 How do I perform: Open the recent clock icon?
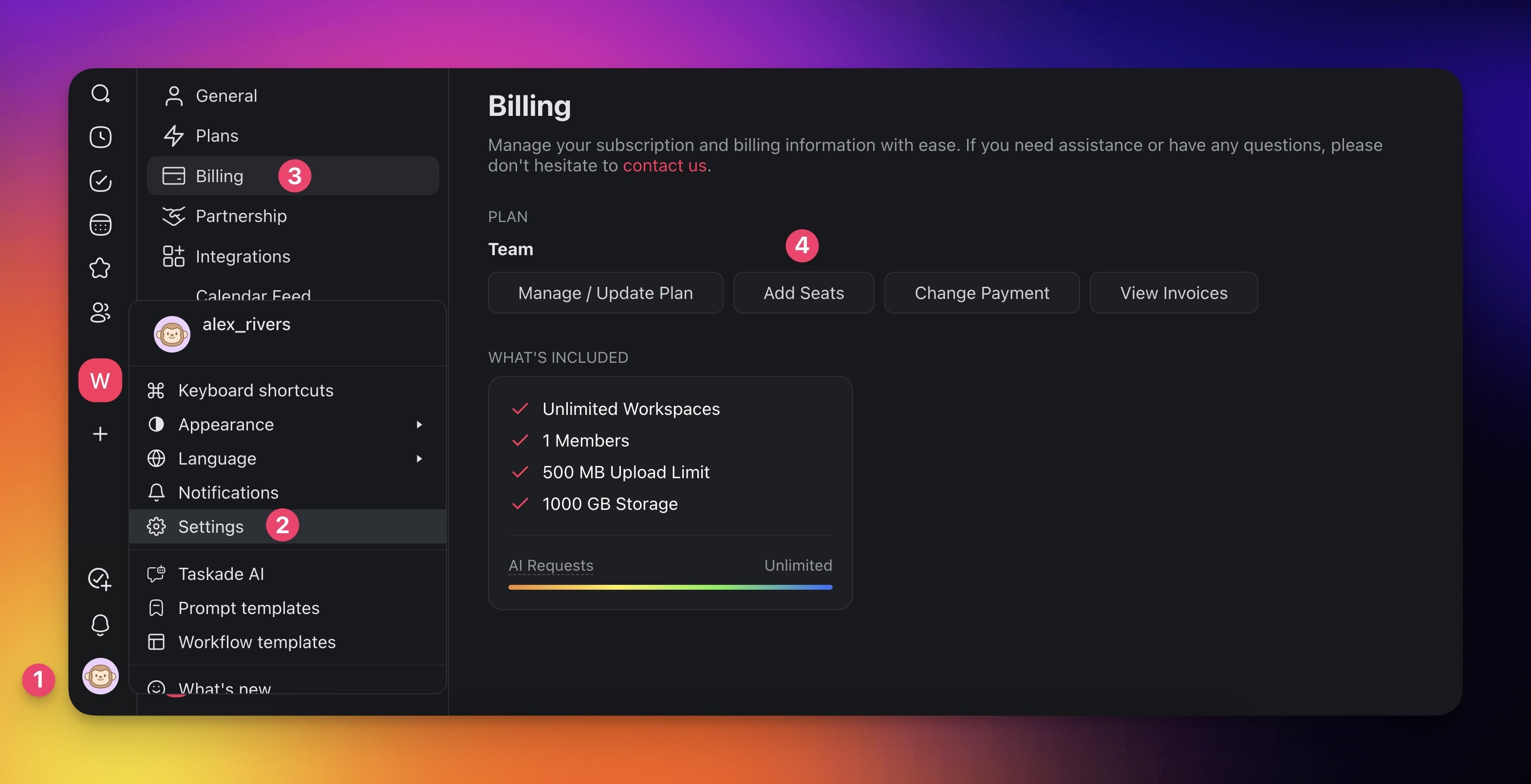click(100, 137)
